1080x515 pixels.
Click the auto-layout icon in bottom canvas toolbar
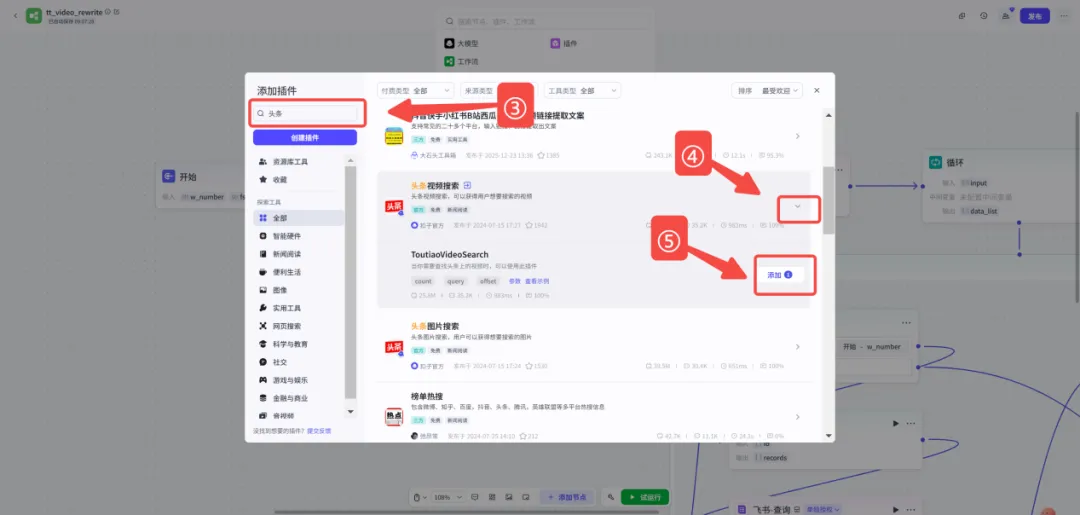point(492,497)
